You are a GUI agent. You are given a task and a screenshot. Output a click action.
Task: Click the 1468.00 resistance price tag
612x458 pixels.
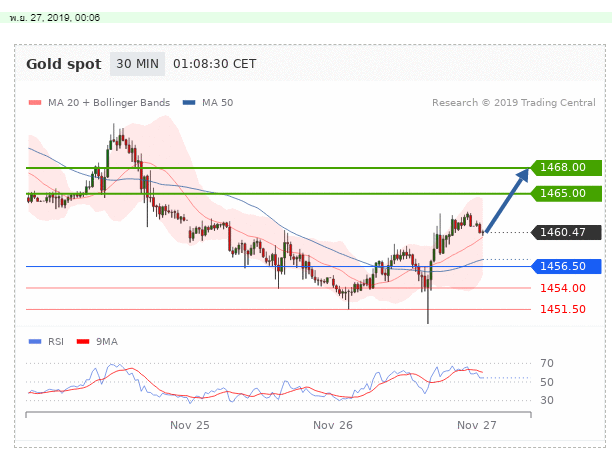[x=566, y=168]
